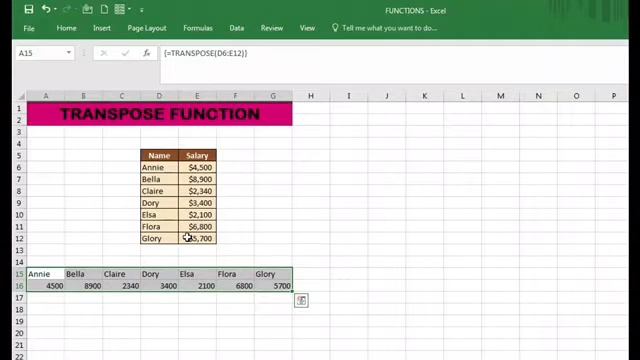
Task: Open the File menu
Action: pyautogui.click(x=29, y=28)
